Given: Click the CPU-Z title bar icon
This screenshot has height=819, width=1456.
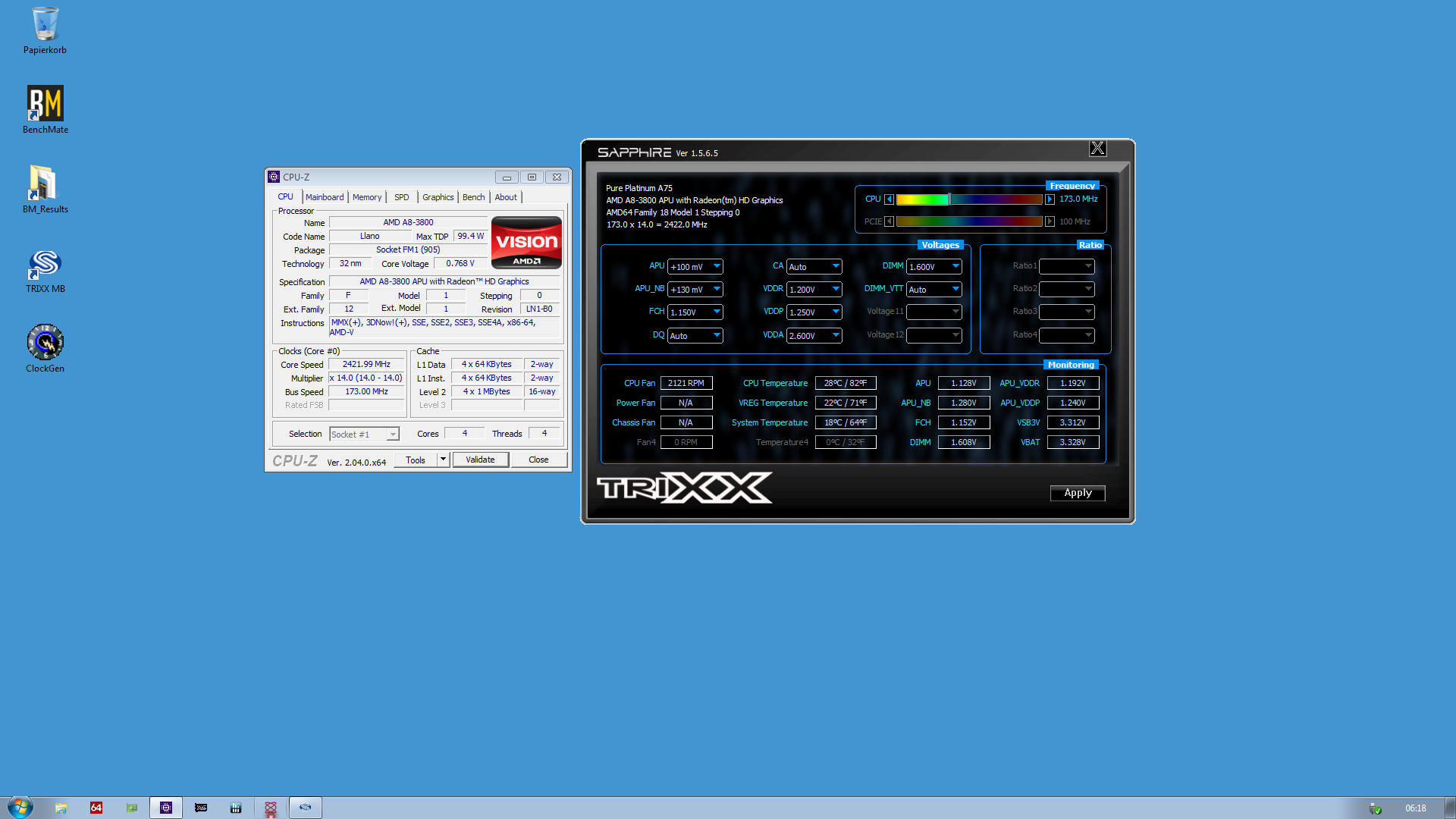Looking at the screenshot, I should [x=274, y=177].
